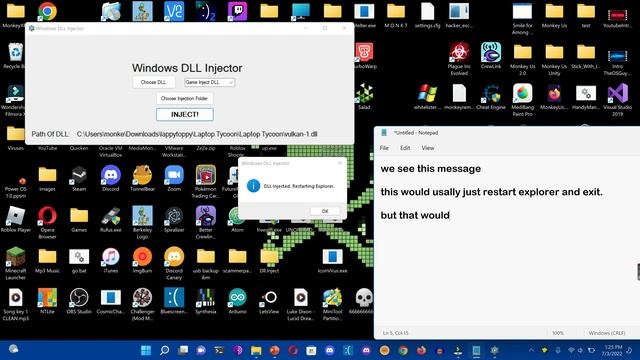Select go.bat file on desktop
Image resolution: width=640 pixels, height=360 pixels.
coord(79,260)
